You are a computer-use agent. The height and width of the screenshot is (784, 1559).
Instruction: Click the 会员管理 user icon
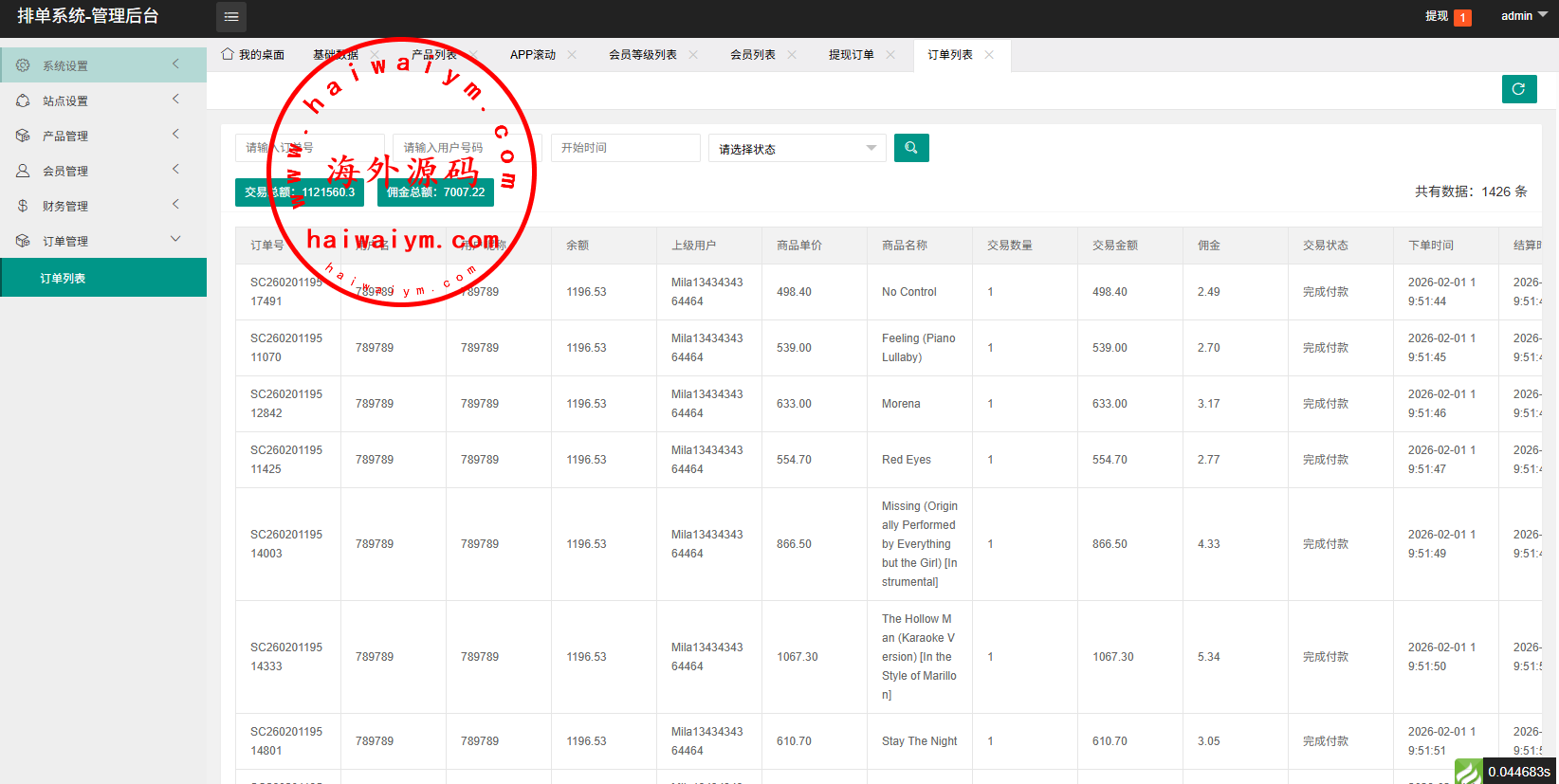click(x=23, y=171)
